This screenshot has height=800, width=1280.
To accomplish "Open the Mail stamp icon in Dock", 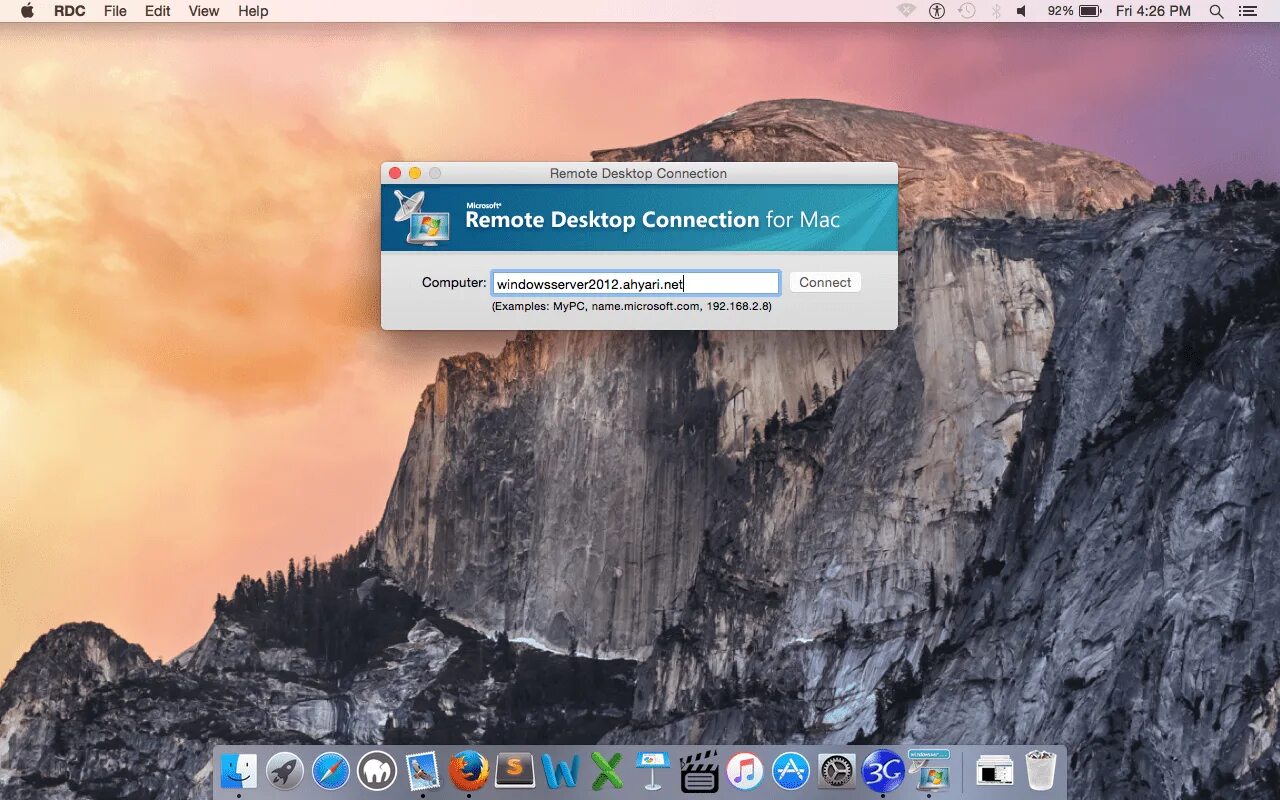I will pos(423,771).
